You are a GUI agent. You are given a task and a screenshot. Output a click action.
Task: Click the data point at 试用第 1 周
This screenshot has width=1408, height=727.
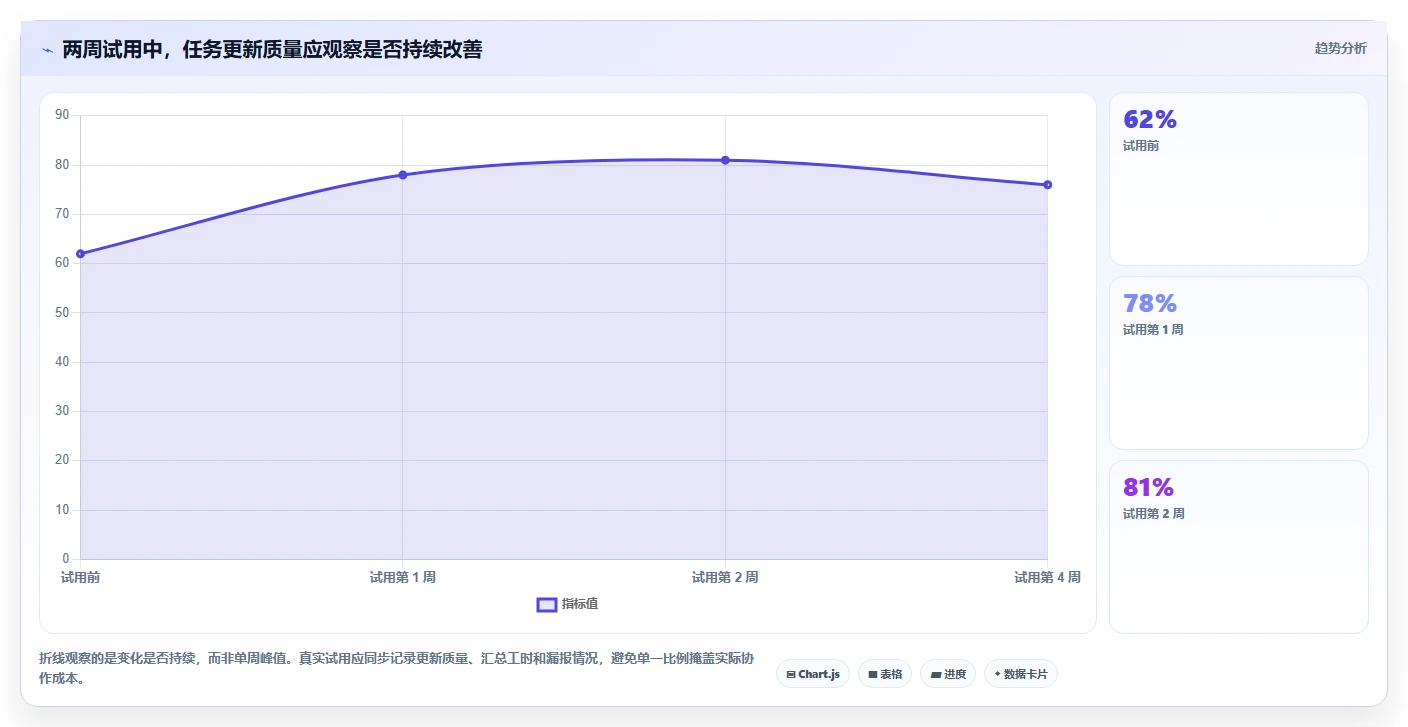pos(403,175)
